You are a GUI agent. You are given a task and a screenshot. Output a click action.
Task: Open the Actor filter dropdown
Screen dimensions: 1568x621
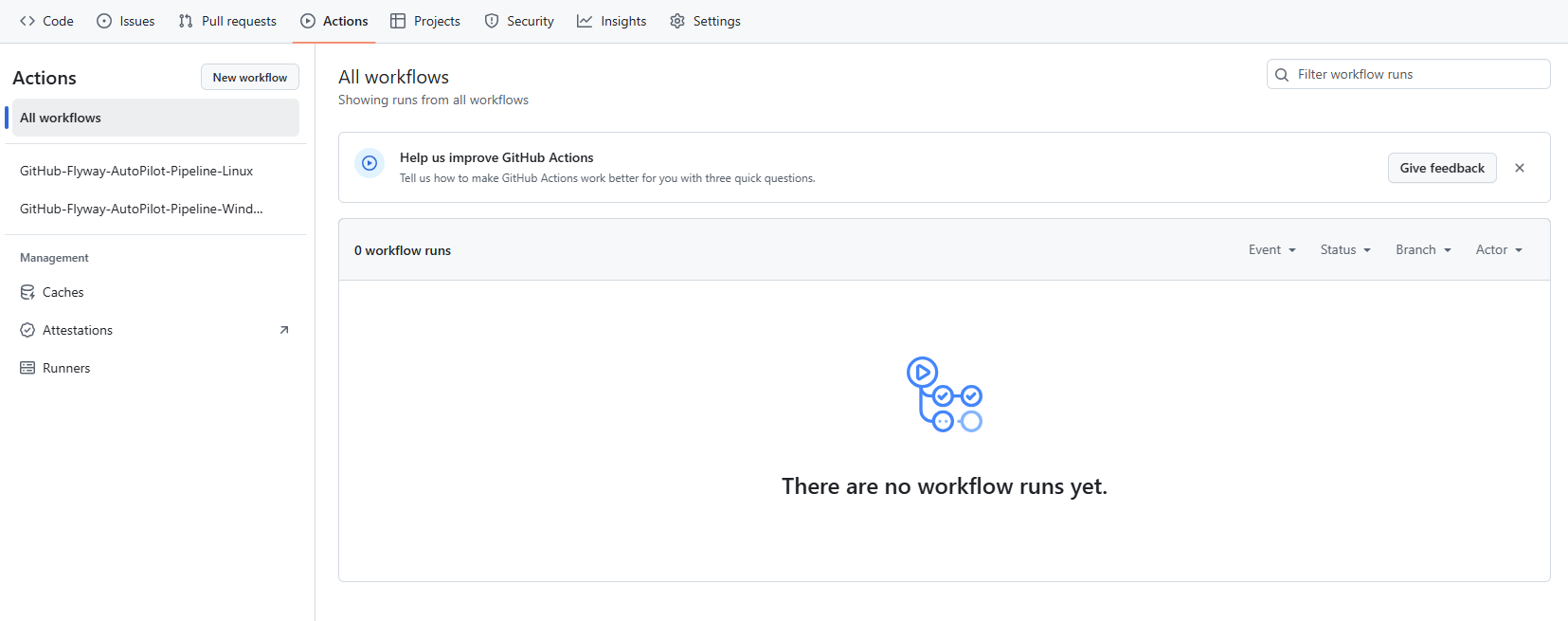(x=1499, y=250)
